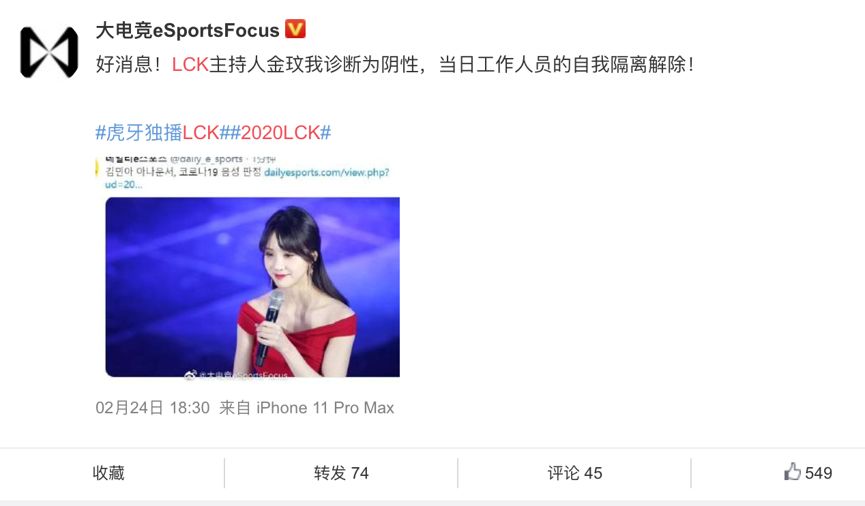Click 收藏 to favorite the post
The height and width of the screenshot is (506, 865).
click(109, 473)
